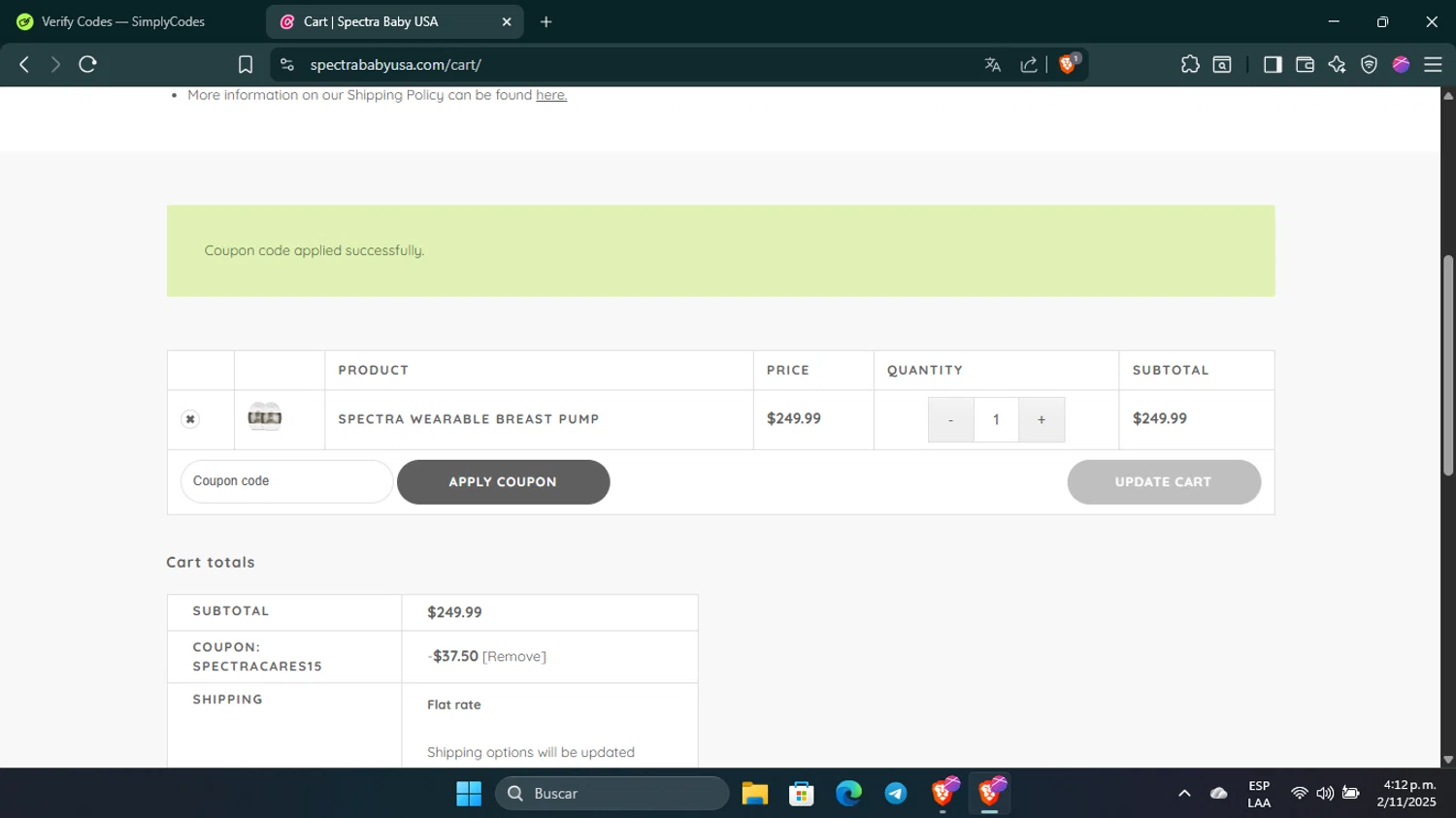Image resolution: width=1456 pixels, height=818 pixels.
Task: Increase quantity with plus button
Action: pyautogui.click(x=1042, y=419)
